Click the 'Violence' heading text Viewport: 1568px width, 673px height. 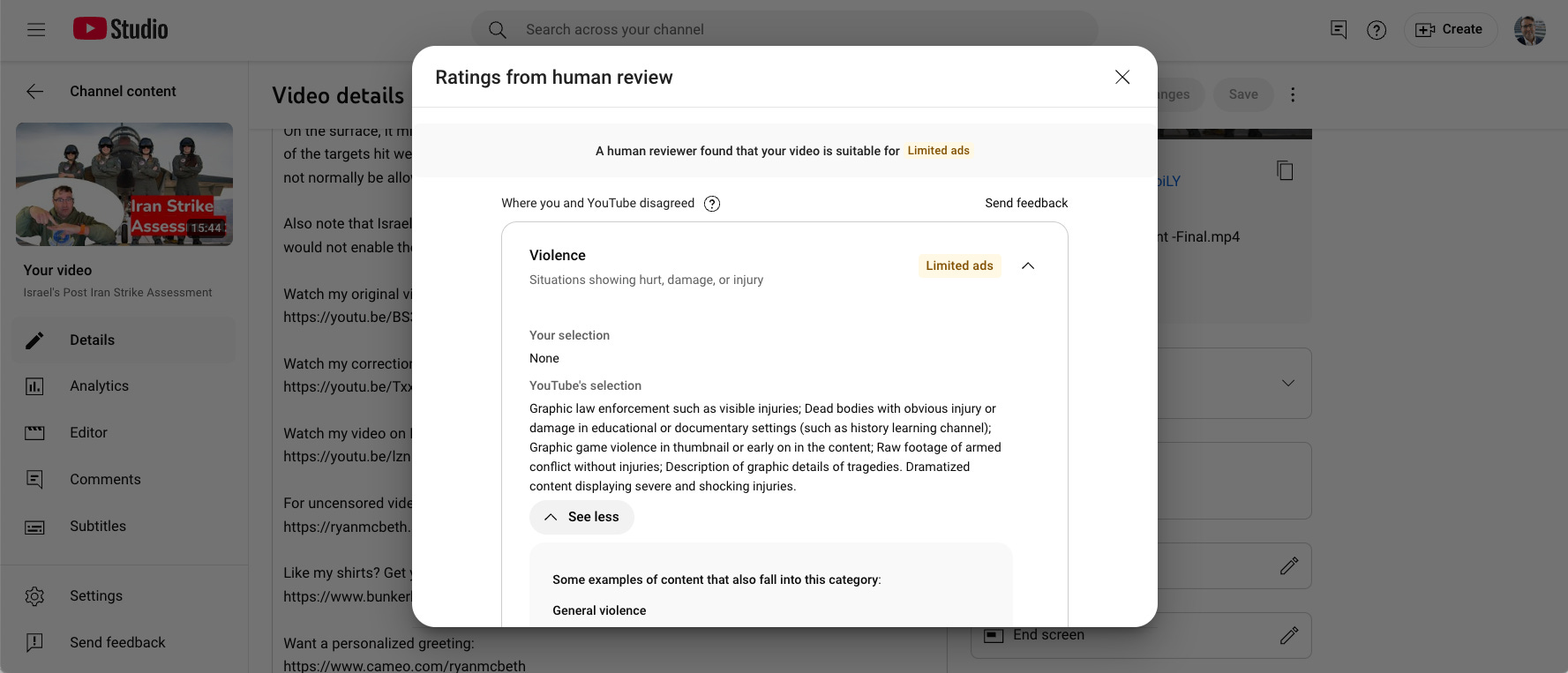click(x=558, y=255)
